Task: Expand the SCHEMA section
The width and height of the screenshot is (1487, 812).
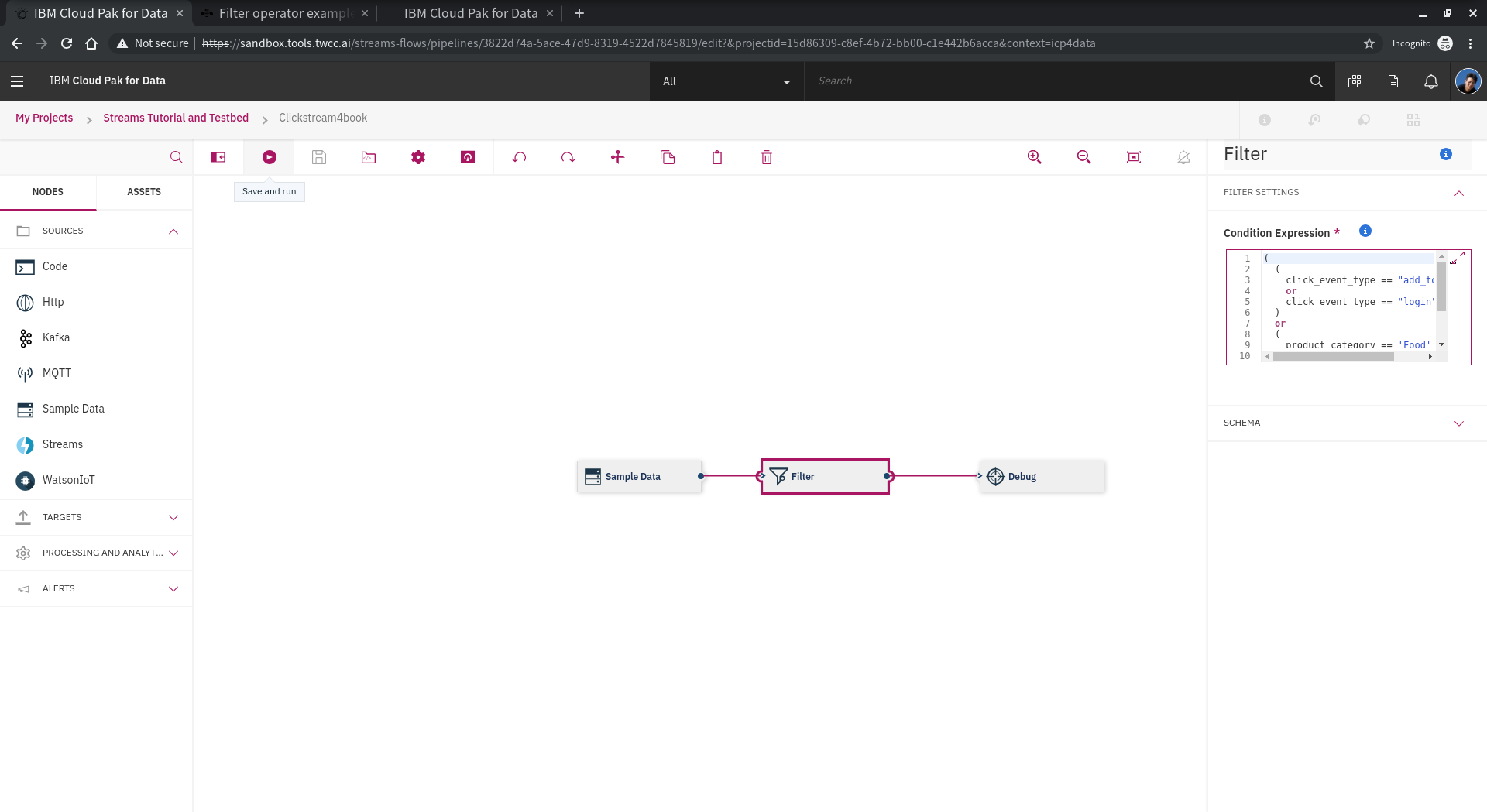Action: click(x=1347, y=423)
